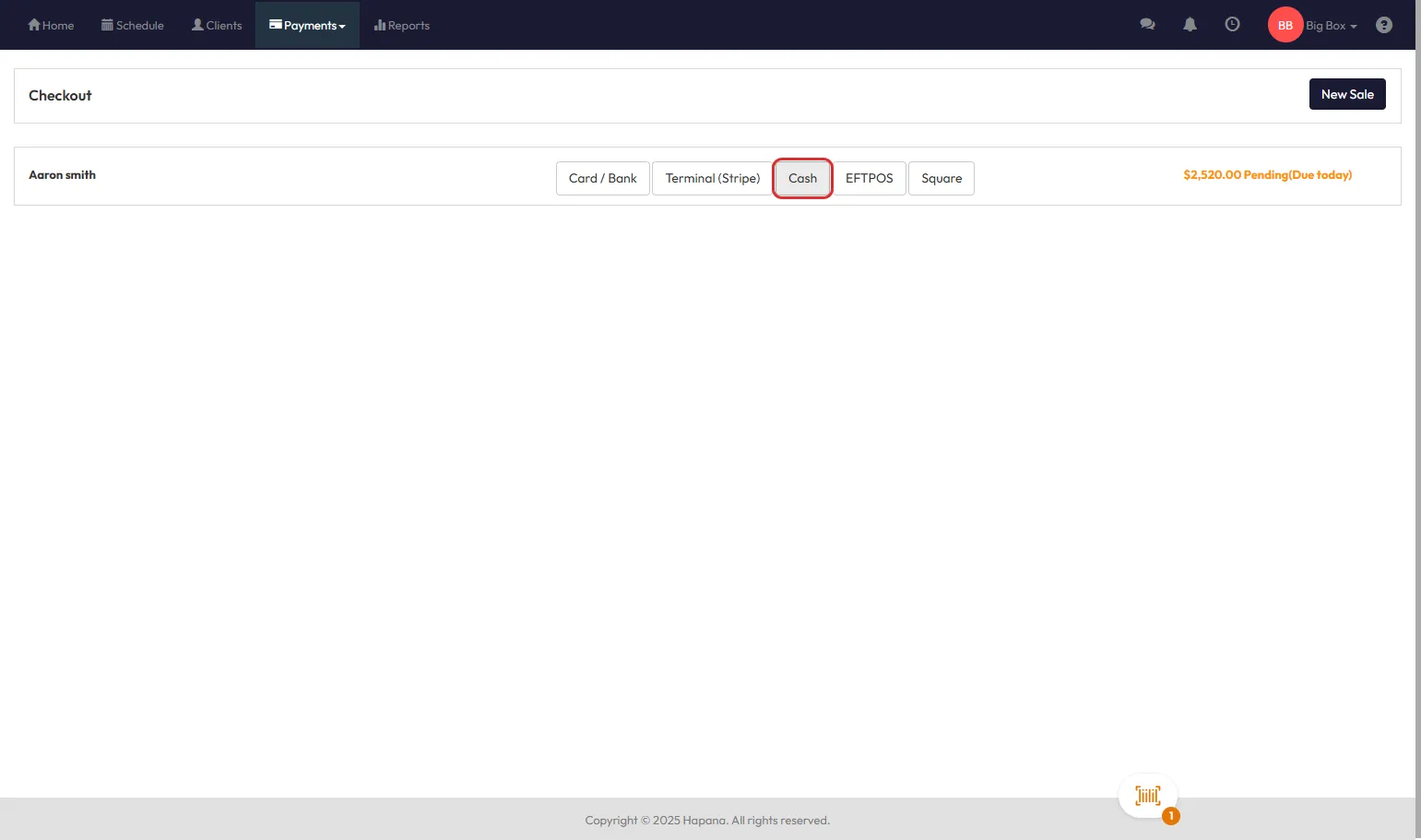1421x840 pixels.
Task: Click the Aaron smith client name
Action: 62,175
